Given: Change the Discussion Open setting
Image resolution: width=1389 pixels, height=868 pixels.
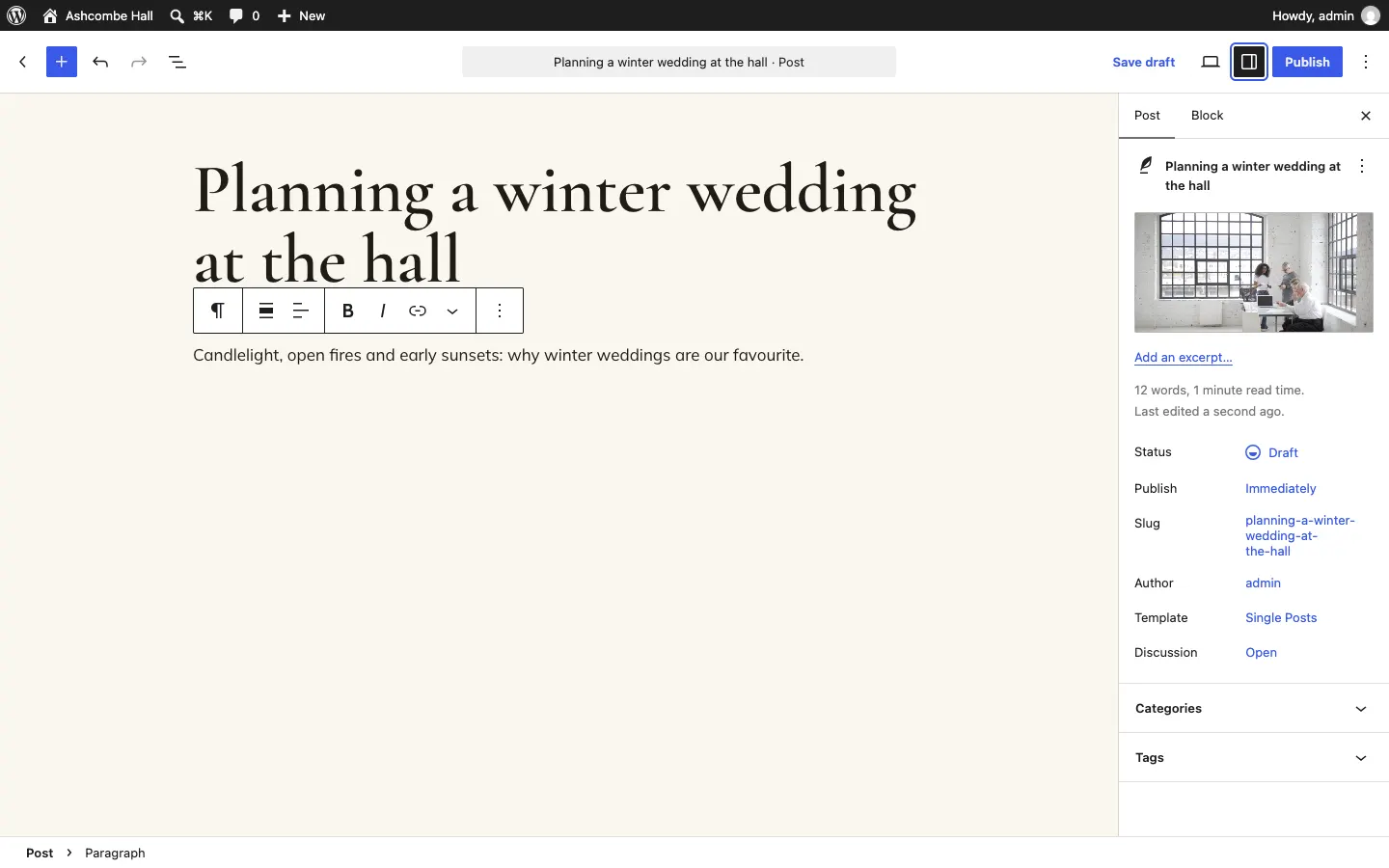Looking at the screenshot, I should coord(1261,653).
